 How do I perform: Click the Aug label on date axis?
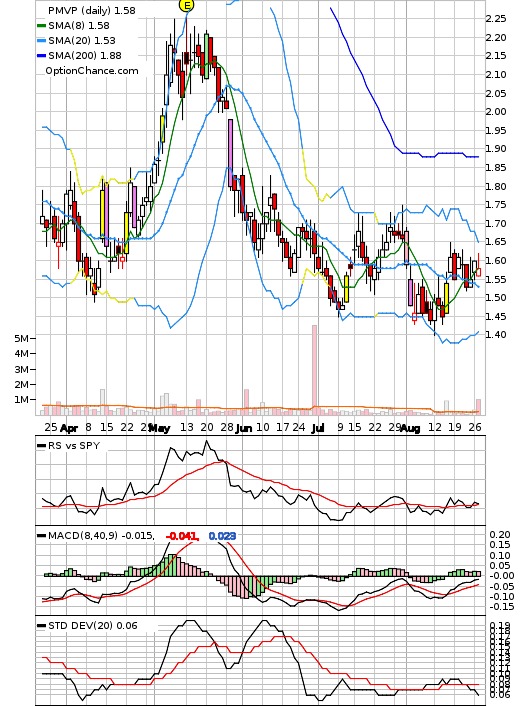pyautogui.click(x=410, y=428)
